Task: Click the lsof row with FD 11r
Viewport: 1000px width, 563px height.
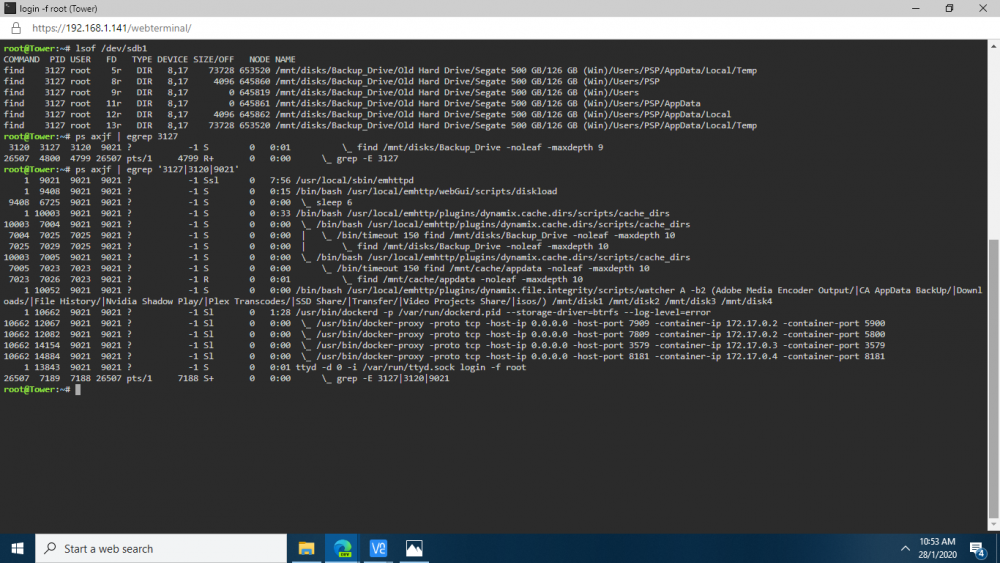Action: [352, 103]
